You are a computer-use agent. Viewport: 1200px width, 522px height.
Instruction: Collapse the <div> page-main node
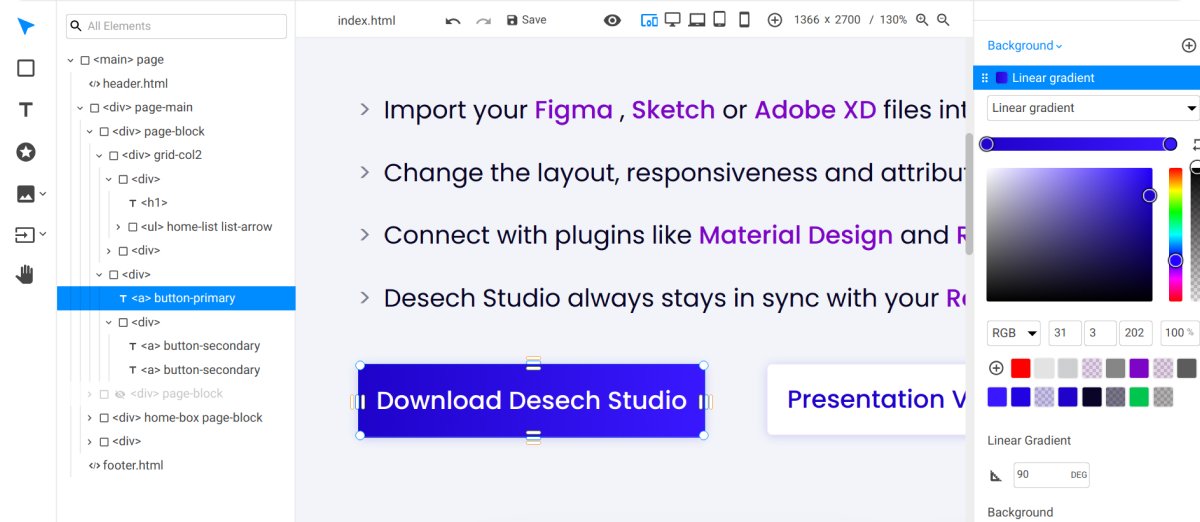(x=80, y=108)
